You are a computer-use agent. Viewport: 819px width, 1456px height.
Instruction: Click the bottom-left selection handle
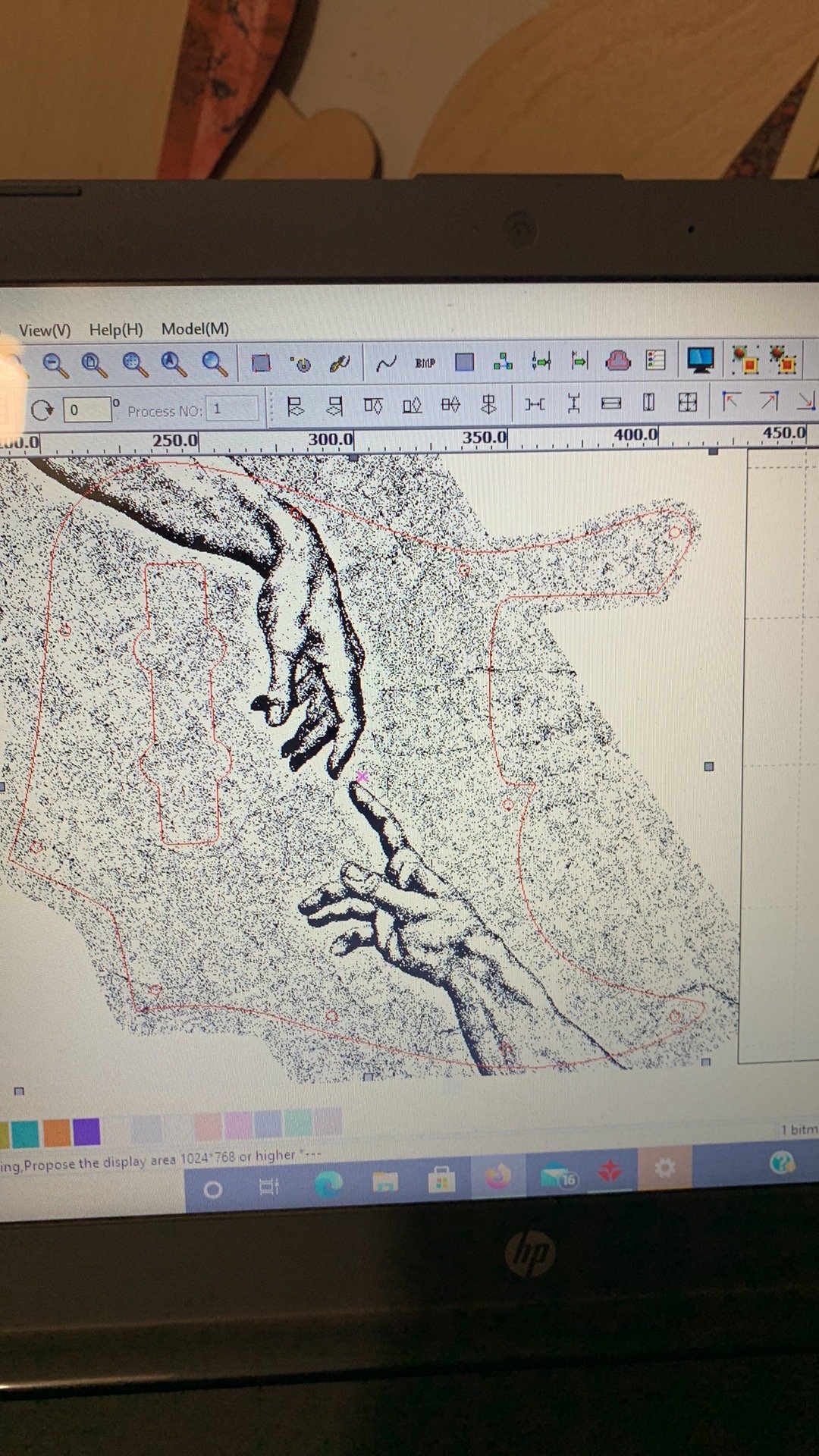click(19, 1091)
